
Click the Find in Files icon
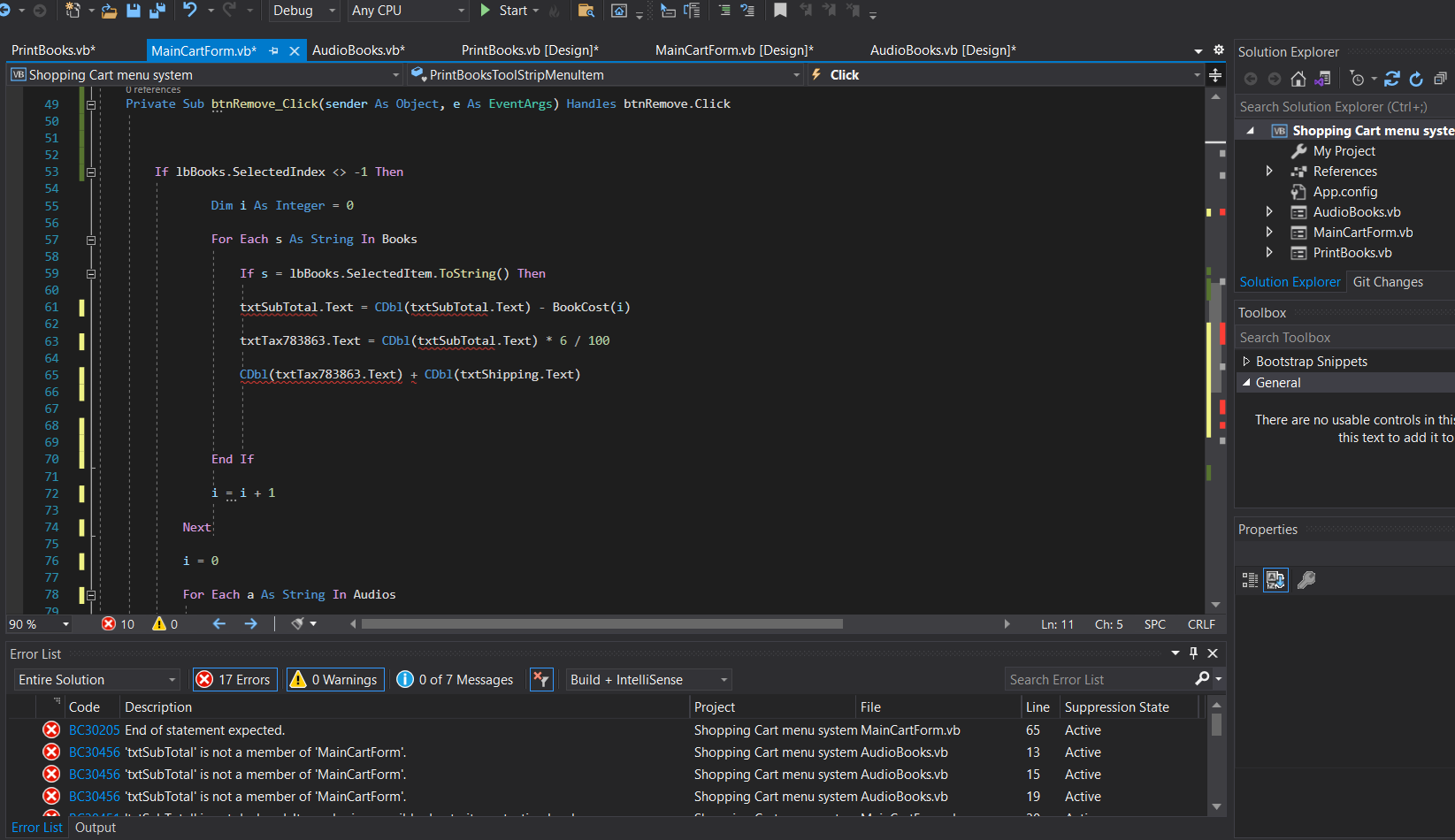(586, 11)
